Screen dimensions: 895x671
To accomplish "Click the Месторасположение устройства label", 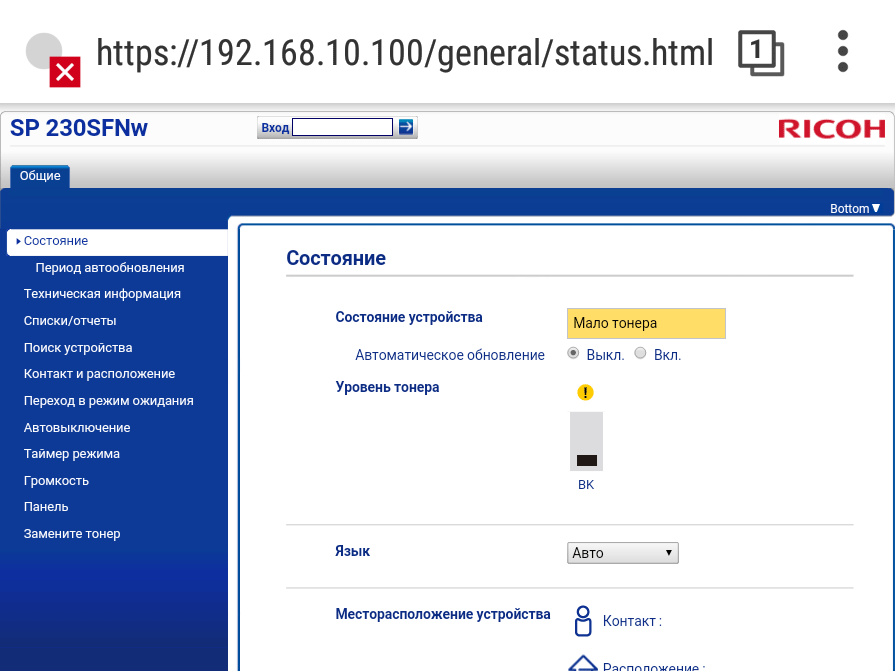I will click(443, 614).
